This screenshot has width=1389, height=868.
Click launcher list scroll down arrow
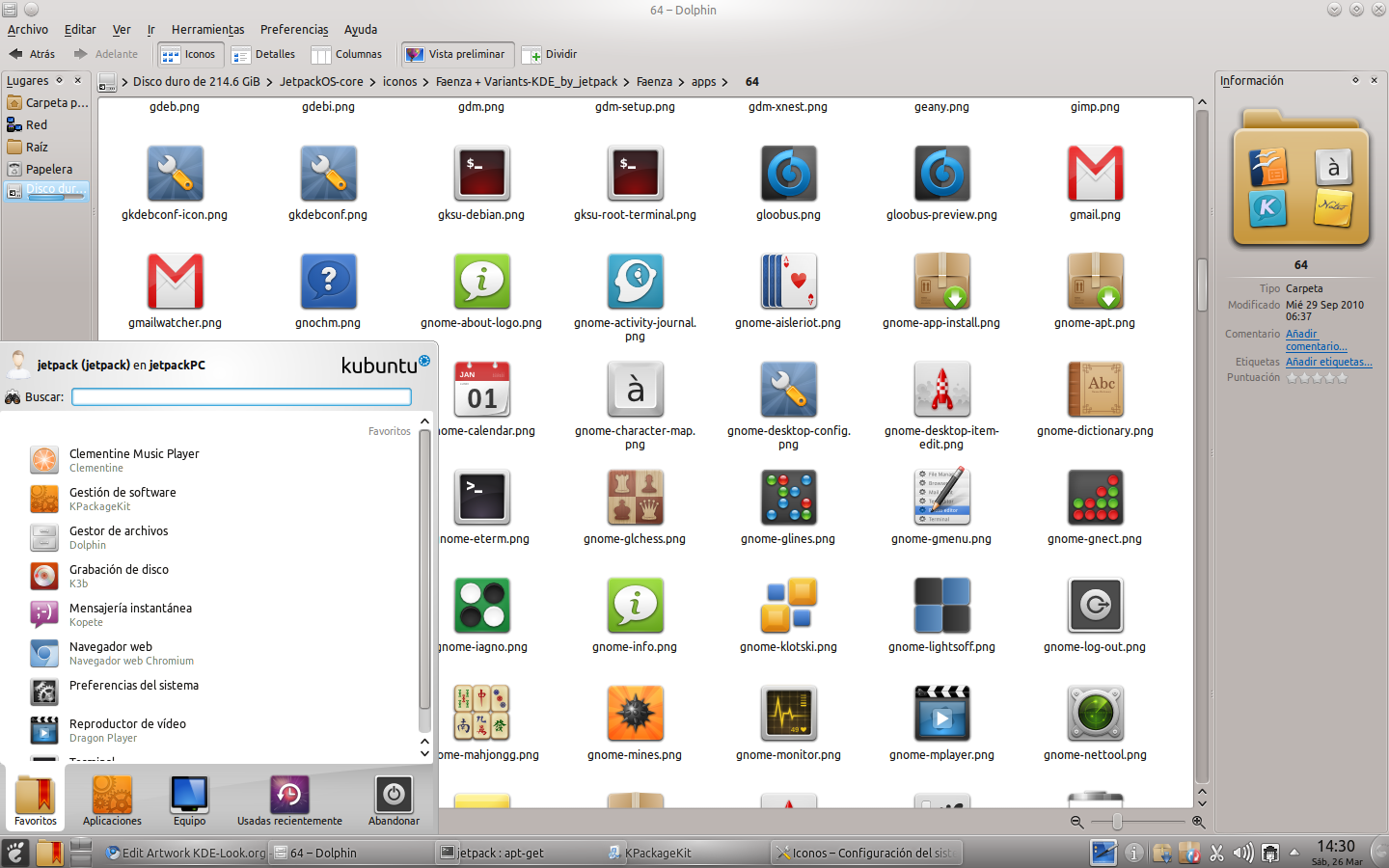(424, 753)
